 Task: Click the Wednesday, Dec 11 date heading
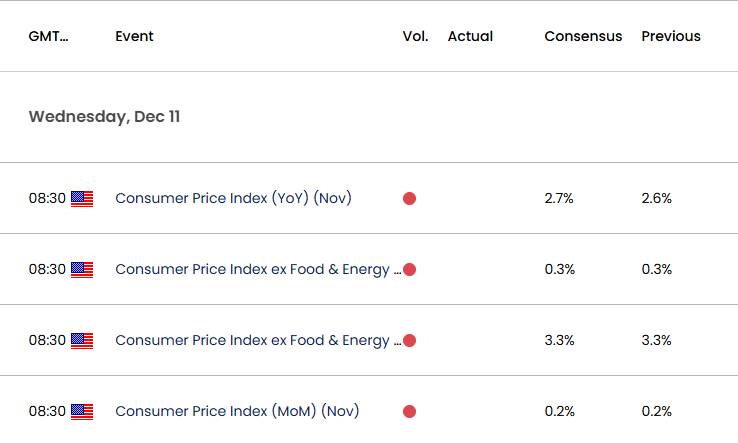[104, 117]
